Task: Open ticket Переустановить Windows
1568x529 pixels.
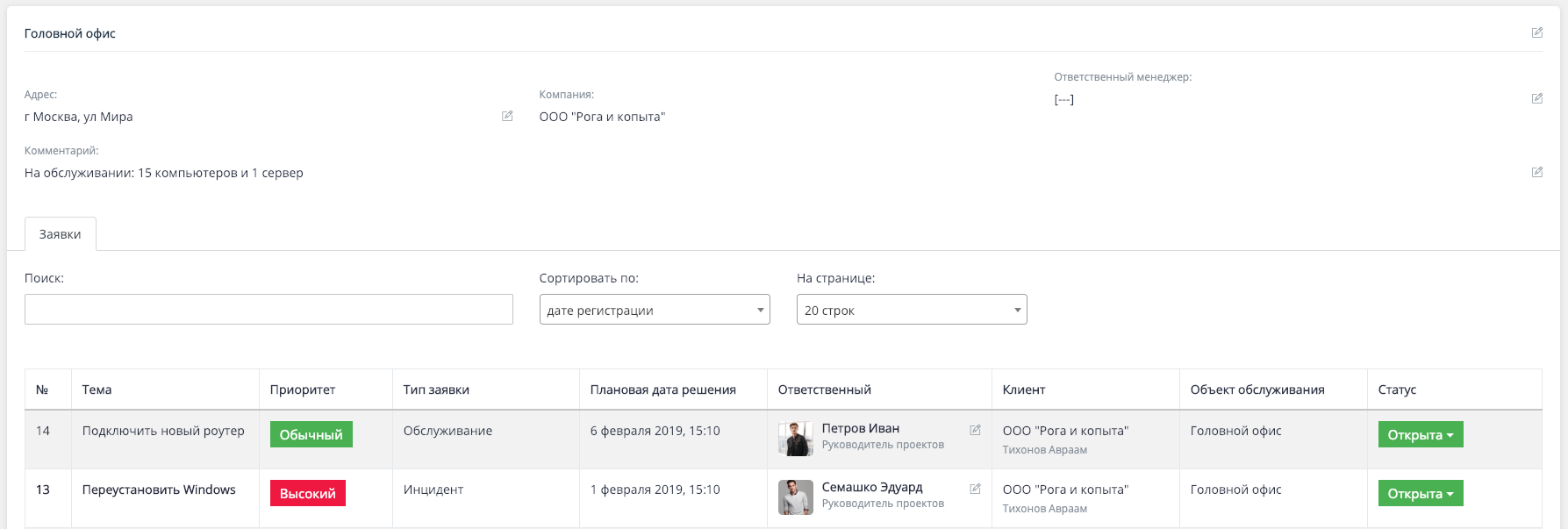Action: click(x=159, y=490)
